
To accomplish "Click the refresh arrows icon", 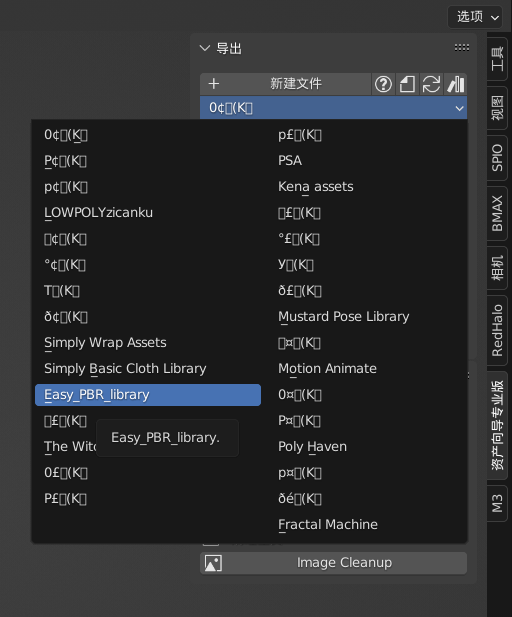I will [x=431, y=84].
